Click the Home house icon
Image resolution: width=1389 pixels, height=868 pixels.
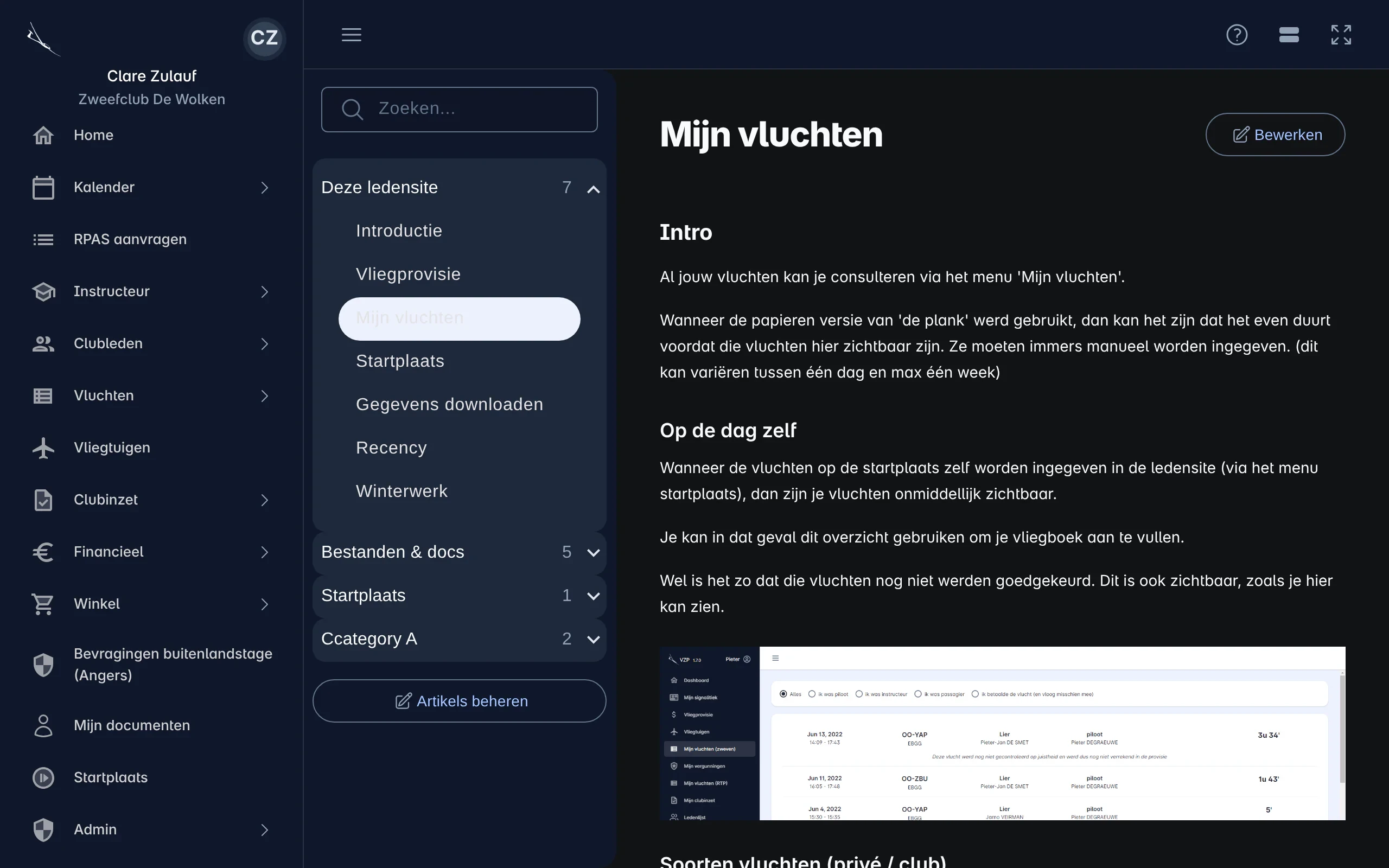pos(43,135)
